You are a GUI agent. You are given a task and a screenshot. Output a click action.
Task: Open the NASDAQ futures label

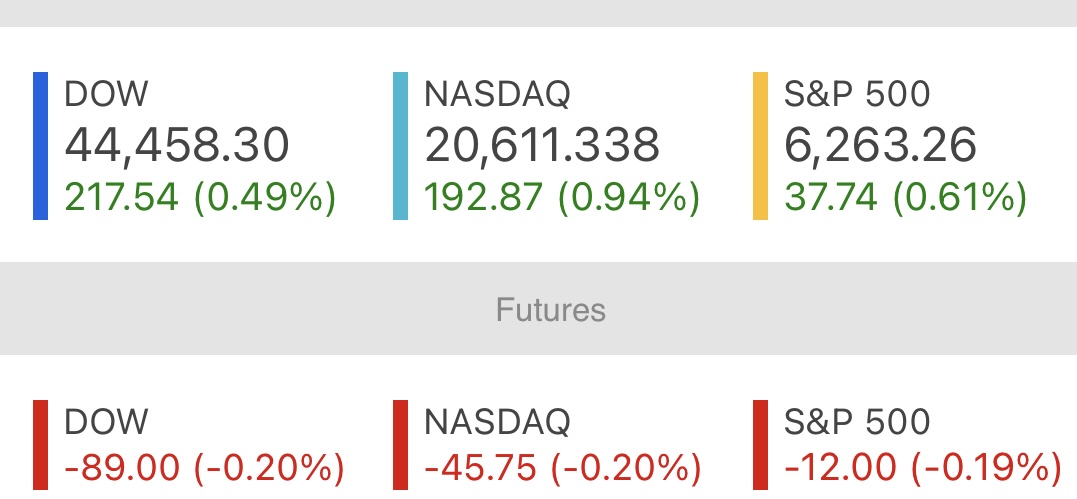(497, 422)
